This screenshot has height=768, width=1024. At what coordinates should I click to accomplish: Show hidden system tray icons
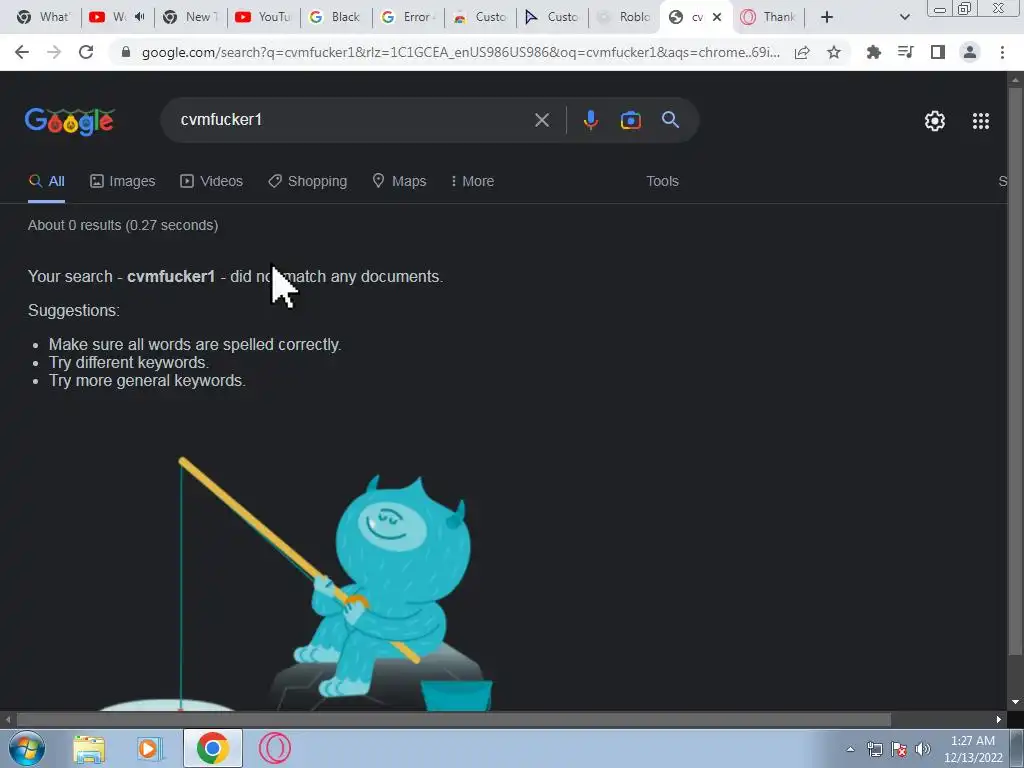coord(850,749)
